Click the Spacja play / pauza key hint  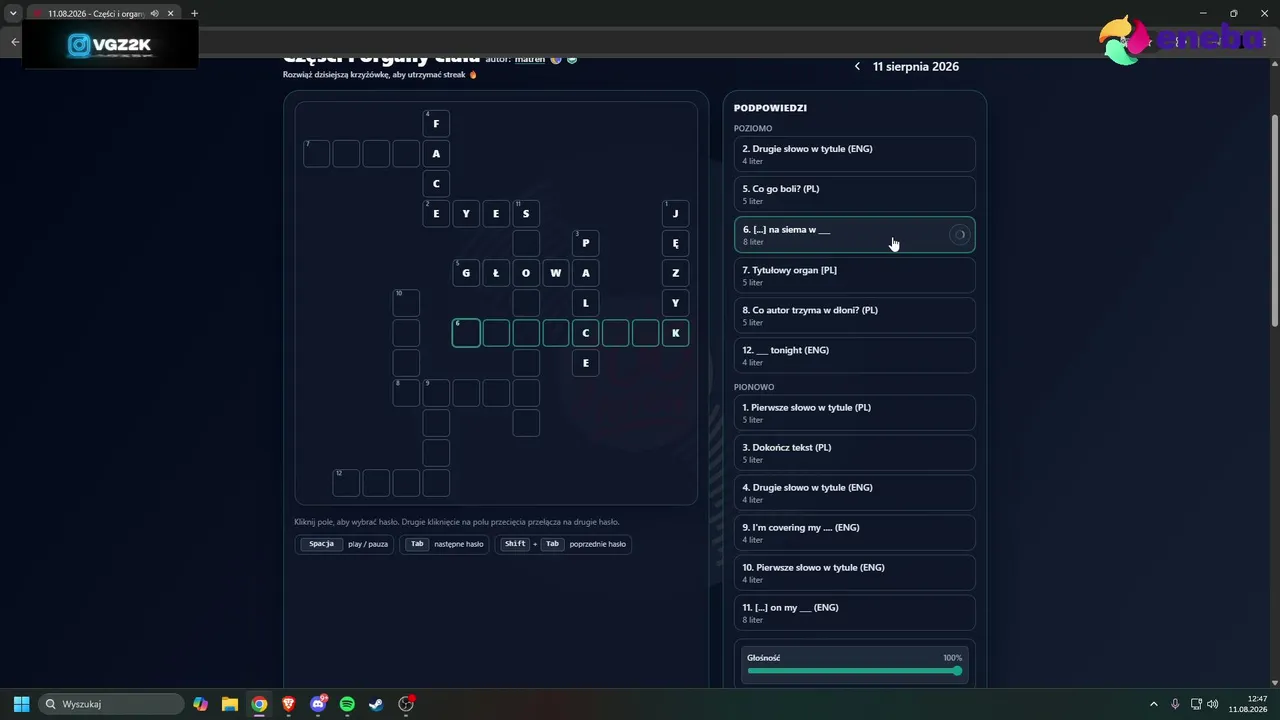pyautogui.click(x=345, y=544)
